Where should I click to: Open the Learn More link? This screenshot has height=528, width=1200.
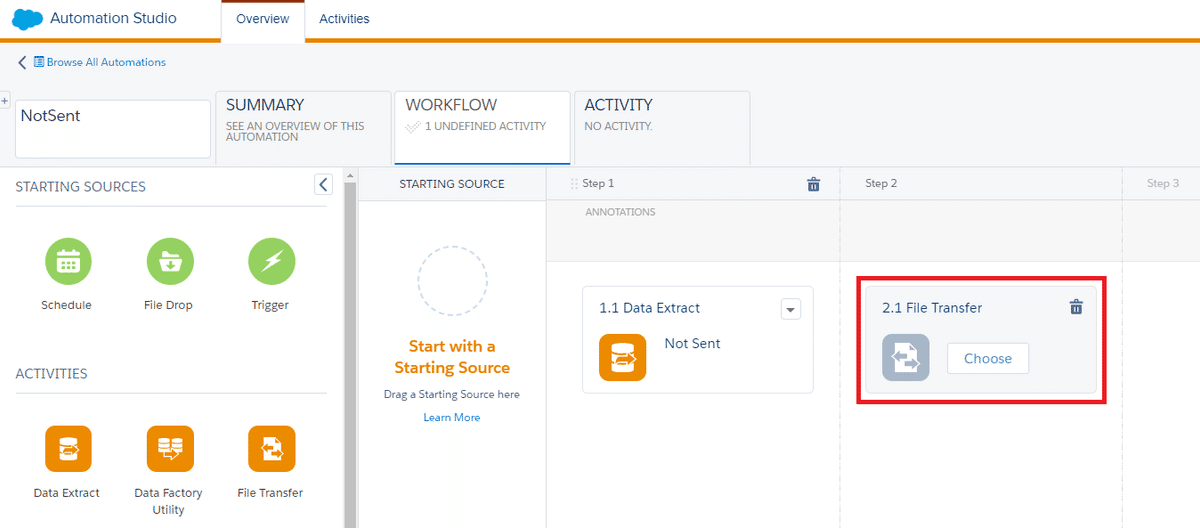(x=452, y=417)
